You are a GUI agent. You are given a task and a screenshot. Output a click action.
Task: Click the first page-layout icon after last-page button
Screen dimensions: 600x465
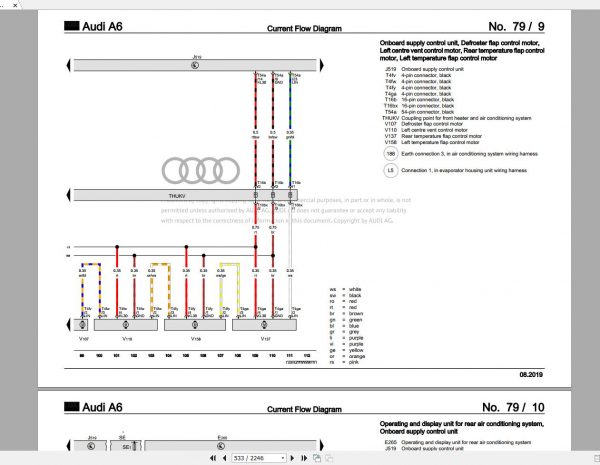[x=317, y=458]
